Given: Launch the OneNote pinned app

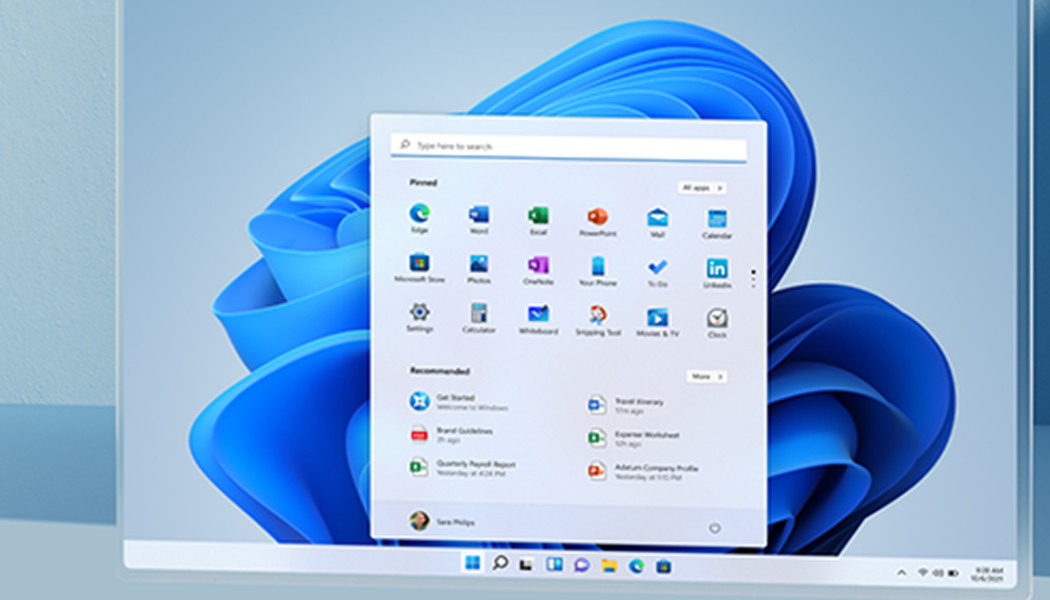Looking at the screenshot, I should pyautogui.click(x=538, y=266).
